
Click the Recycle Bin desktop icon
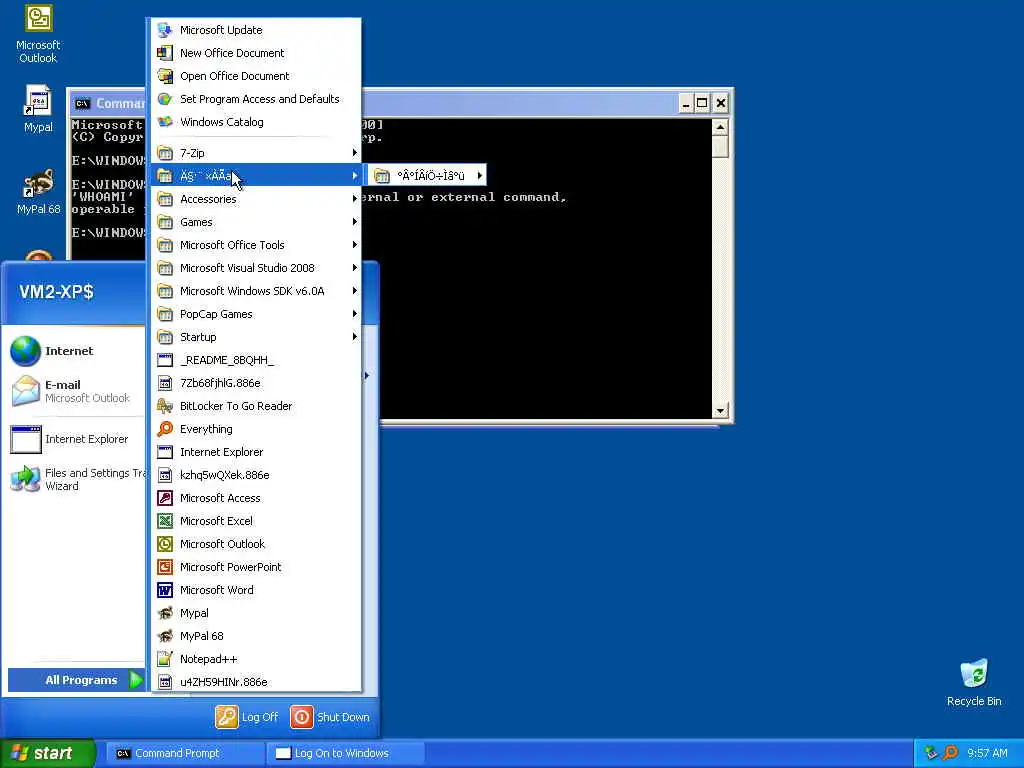974,682
